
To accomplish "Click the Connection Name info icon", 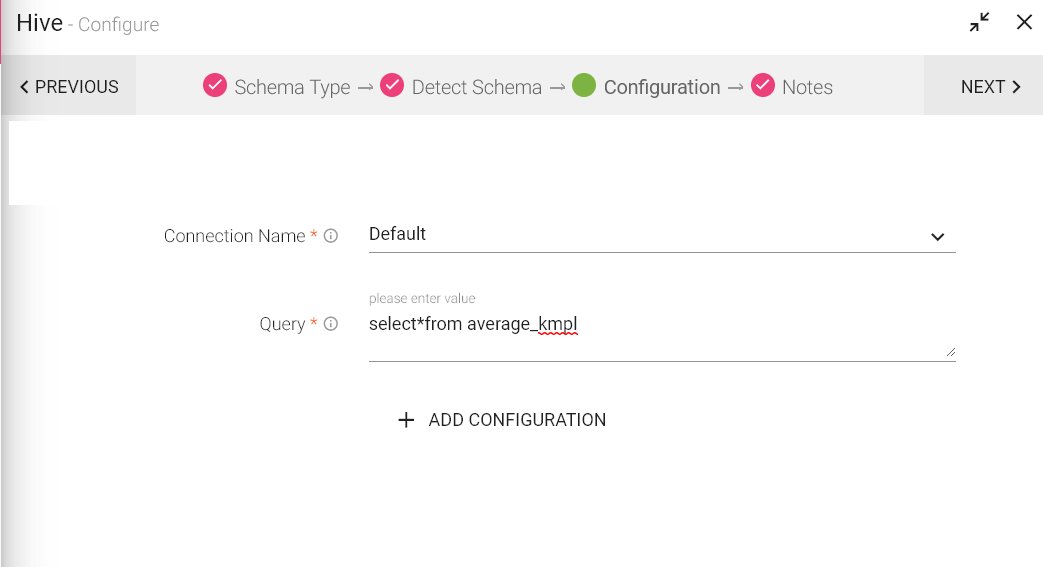I will click(x=331, y=237).
